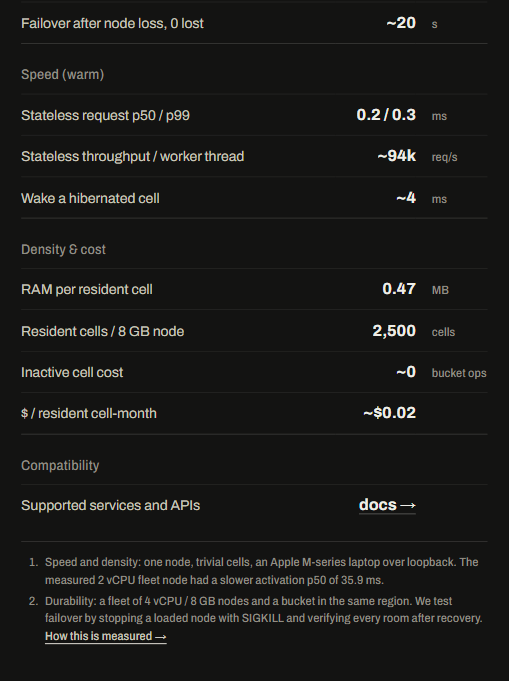Click the 'Speed (warm)' section heading
509x681 pixels.
[x=63, y=74]
